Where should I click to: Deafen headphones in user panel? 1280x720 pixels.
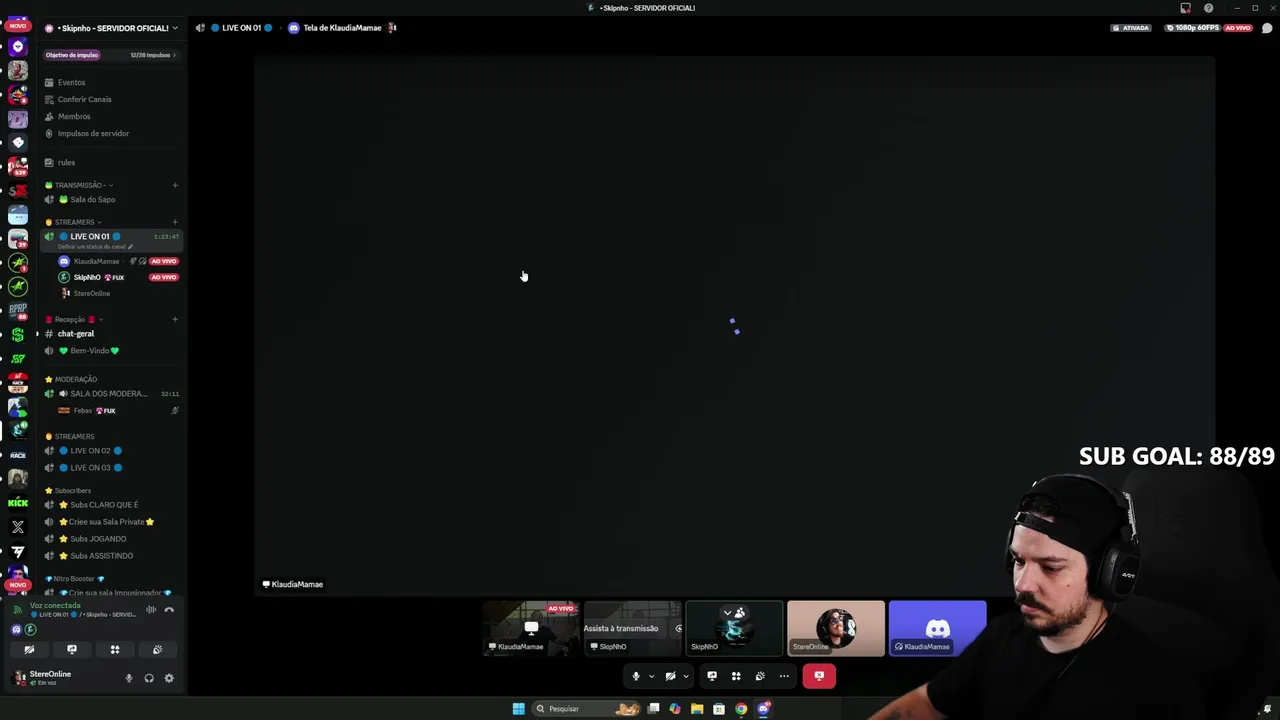(x=149, y=678)
